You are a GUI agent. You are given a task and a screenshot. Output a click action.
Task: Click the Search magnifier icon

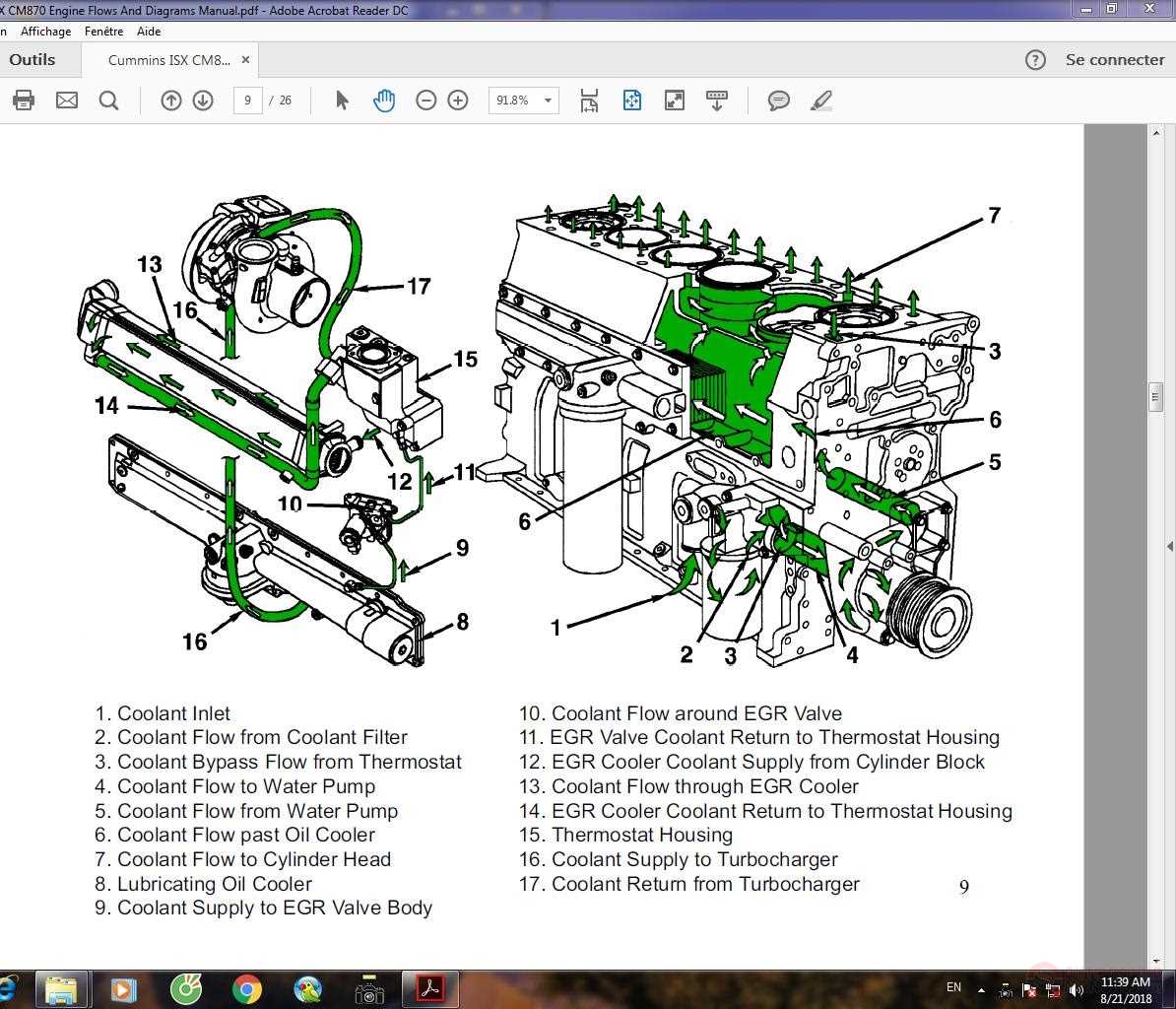(x=109, y=100)
